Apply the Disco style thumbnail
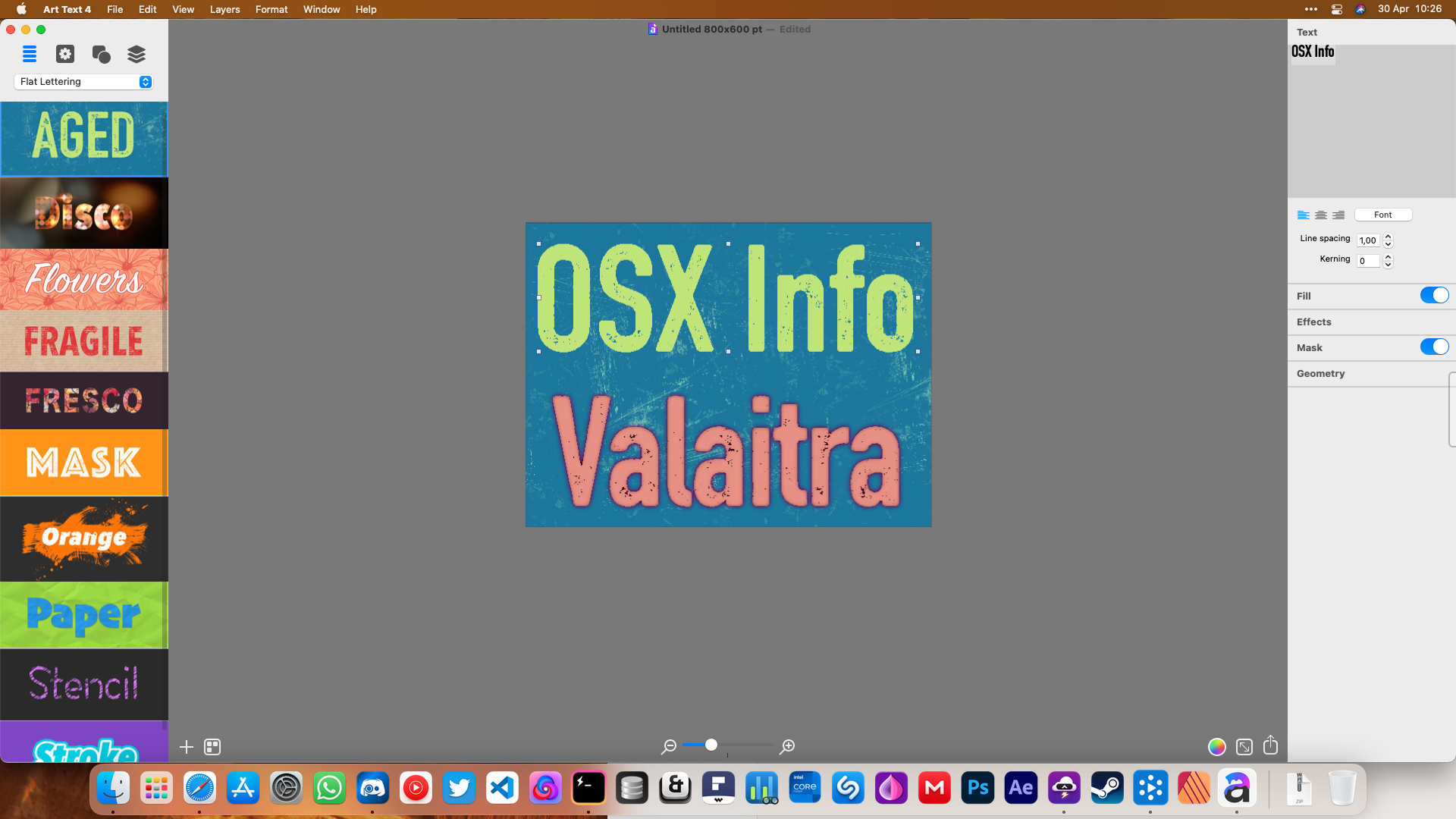This screenshot has width=1456, height=819. (x=83, y=213)
